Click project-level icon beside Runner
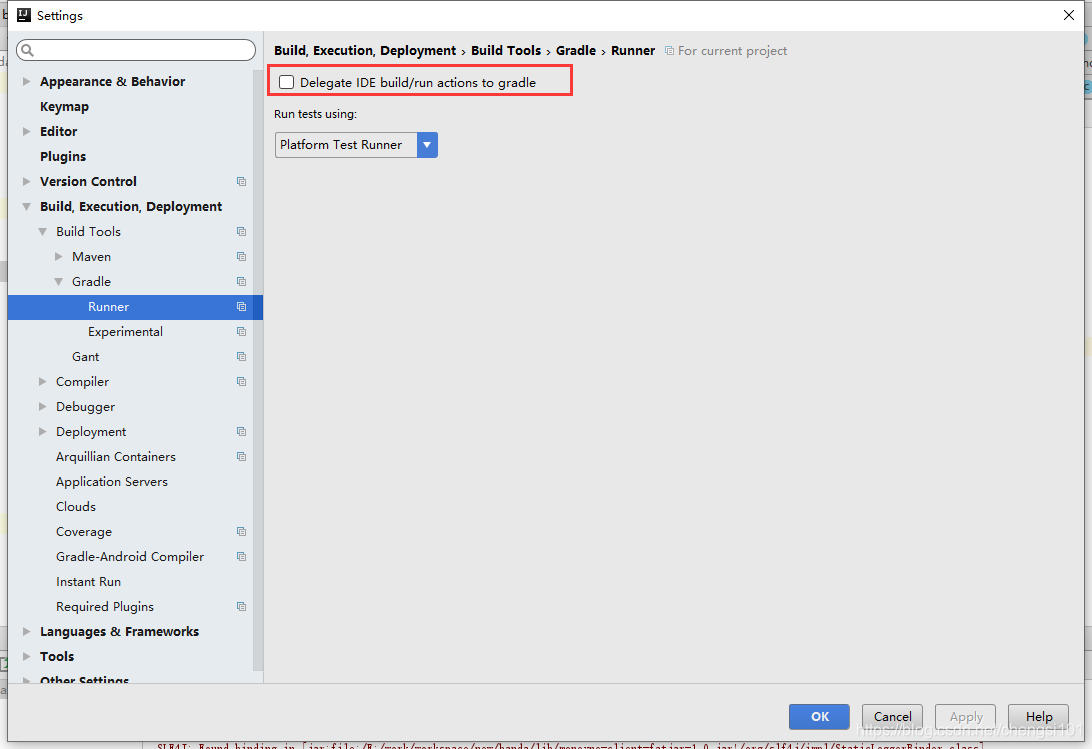Screen dimensions: 1092x749 [242, 307]
